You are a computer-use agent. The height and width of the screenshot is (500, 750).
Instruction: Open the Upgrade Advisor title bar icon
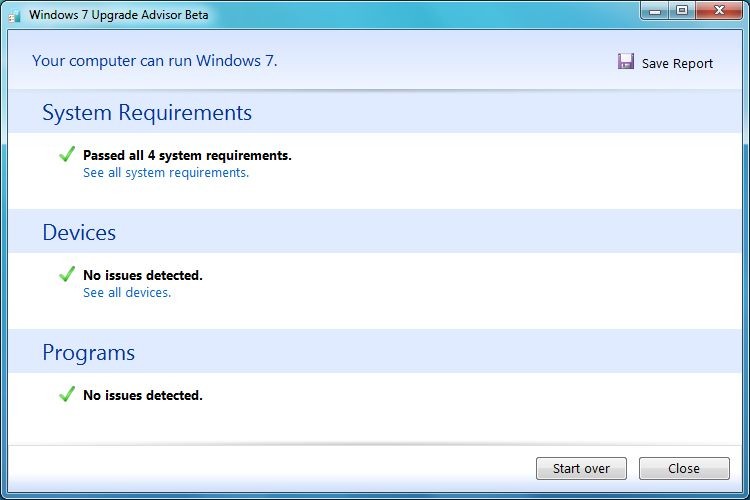pos(15,13)
